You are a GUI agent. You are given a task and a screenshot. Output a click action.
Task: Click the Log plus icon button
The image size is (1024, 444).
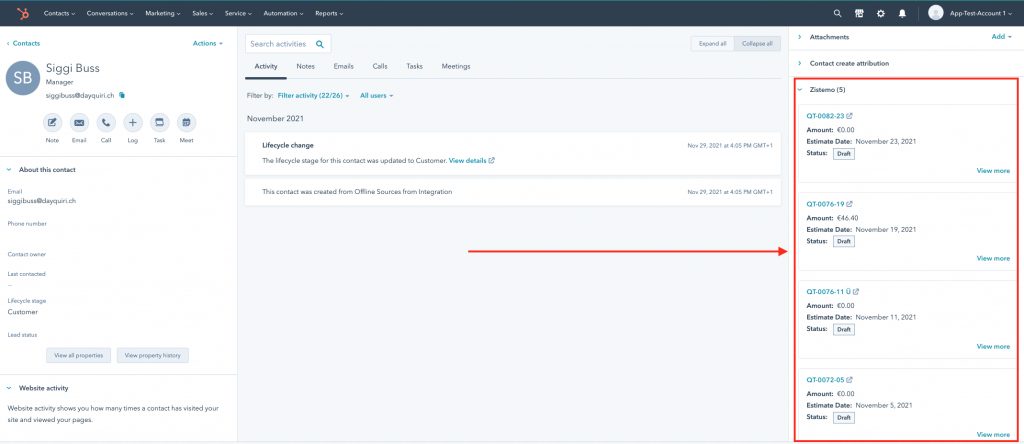tap(133, 123)
